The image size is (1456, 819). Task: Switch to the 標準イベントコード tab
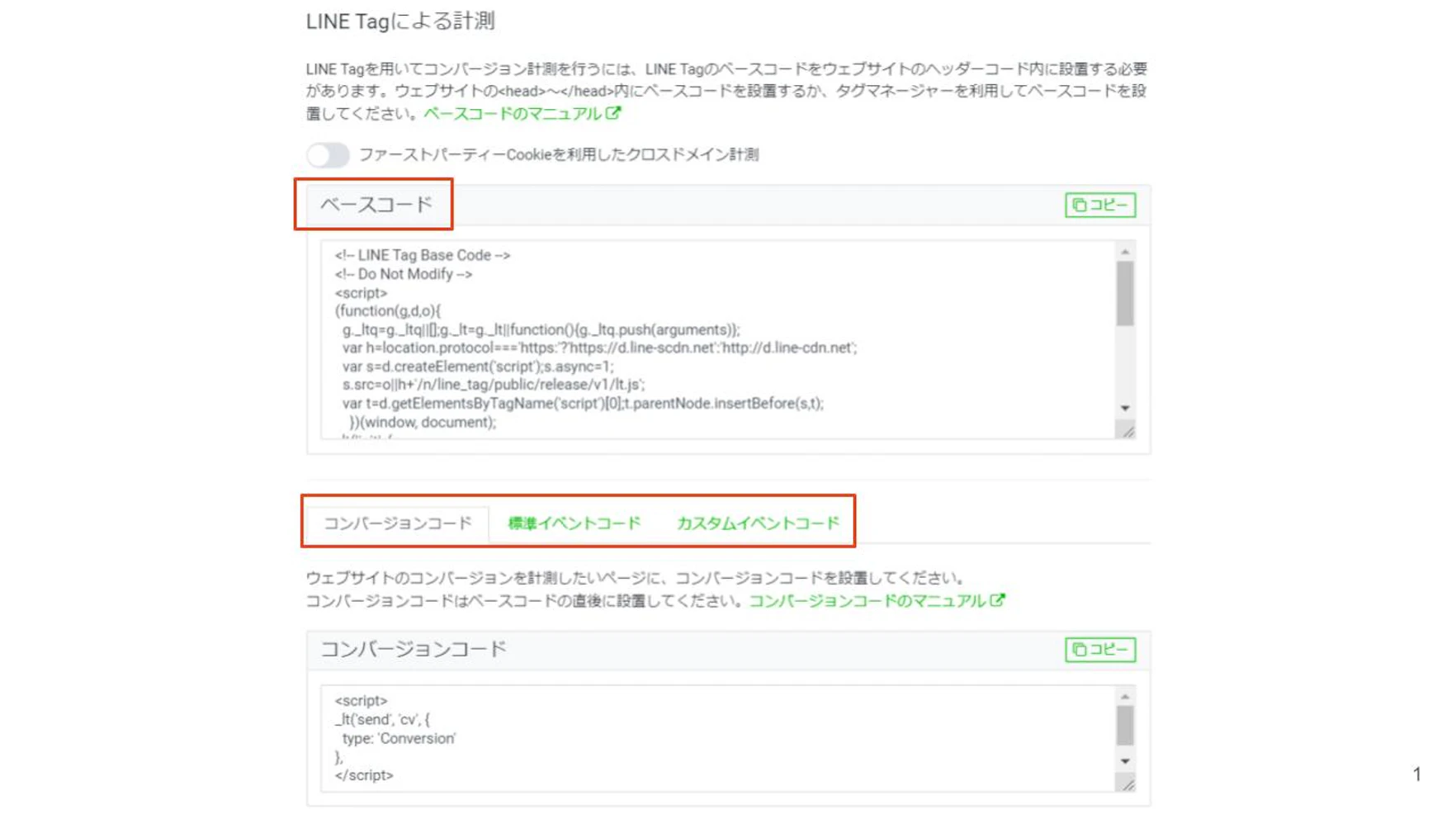click(574, 523)
